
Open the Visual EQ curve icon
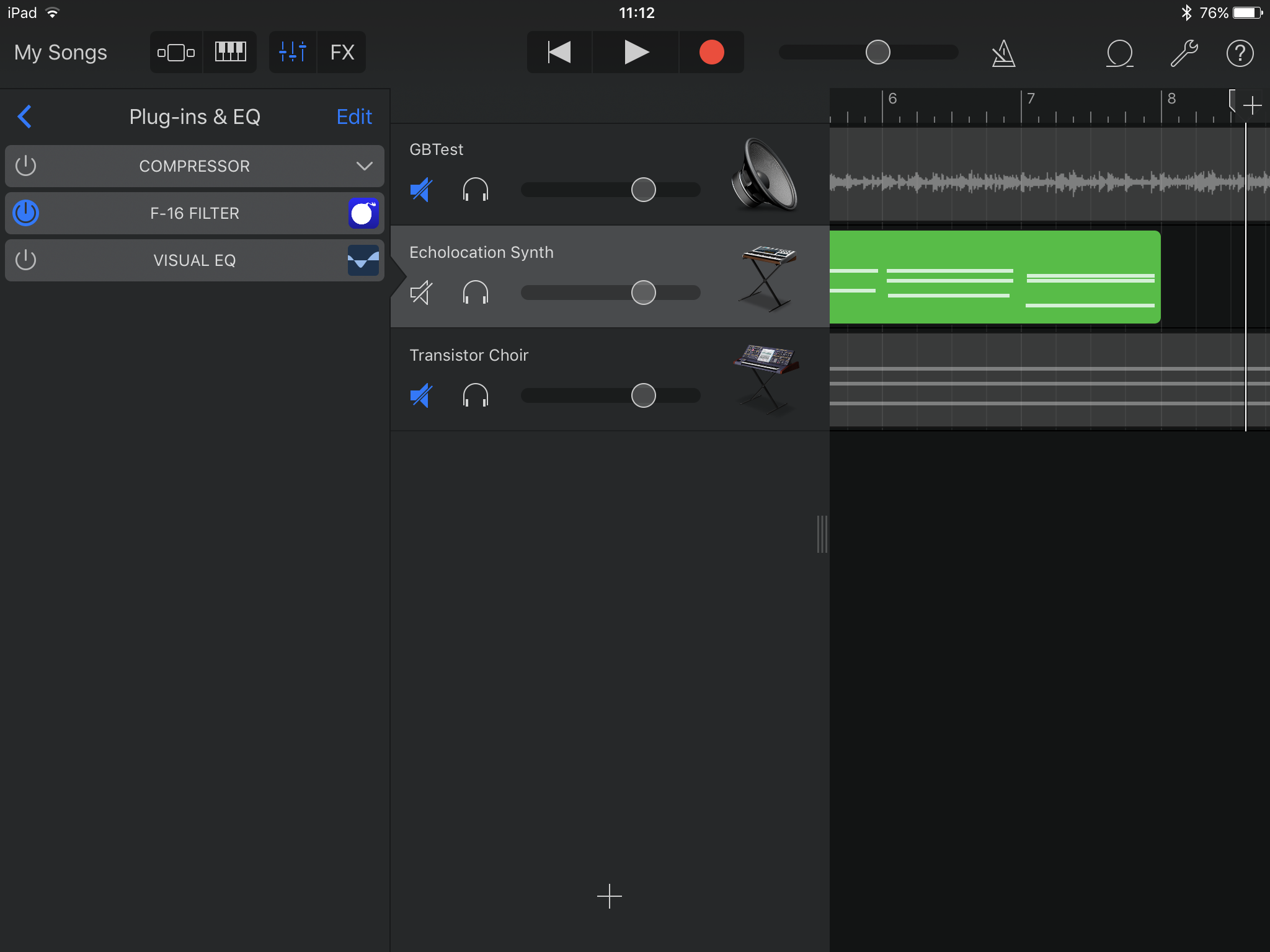(x=363, y=260)
